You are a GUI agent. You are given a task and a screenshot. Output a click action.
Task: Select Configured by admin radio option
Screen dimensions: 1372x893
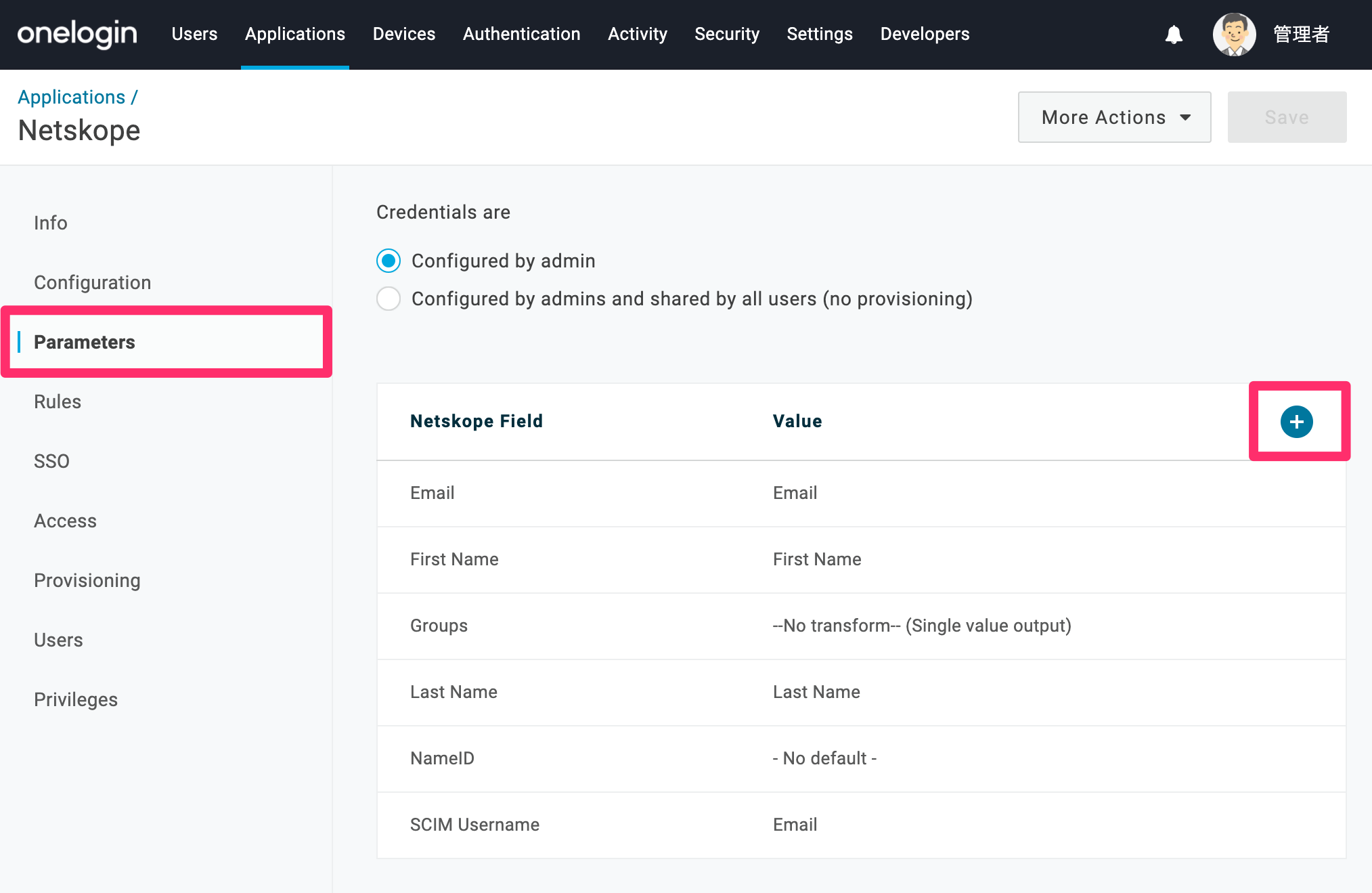tap(389, 261)
